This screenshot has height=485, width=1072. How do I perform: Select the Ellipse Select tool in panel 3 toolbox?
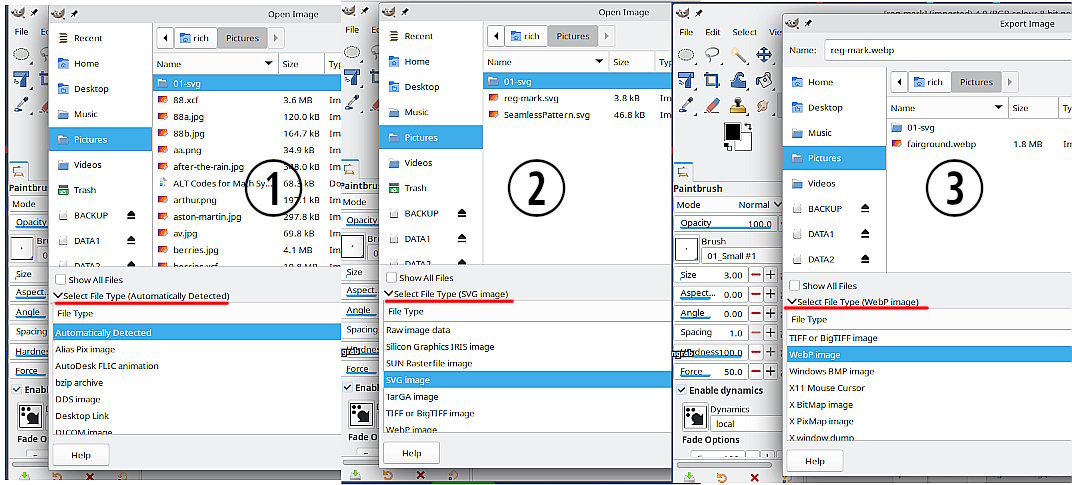point(686,55)
